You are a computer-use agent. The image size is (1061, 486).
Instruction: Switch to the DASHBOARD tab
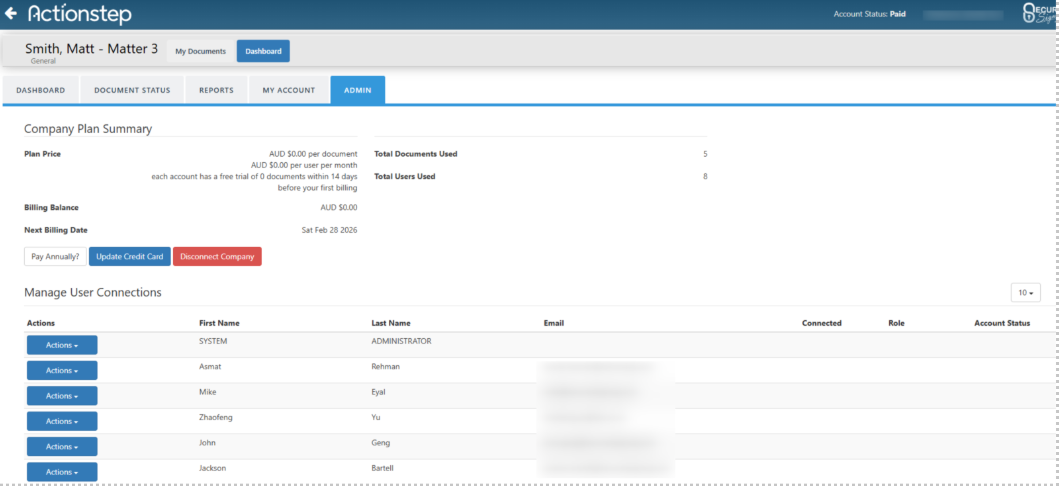pyautogui.click(x=41, y=90)
